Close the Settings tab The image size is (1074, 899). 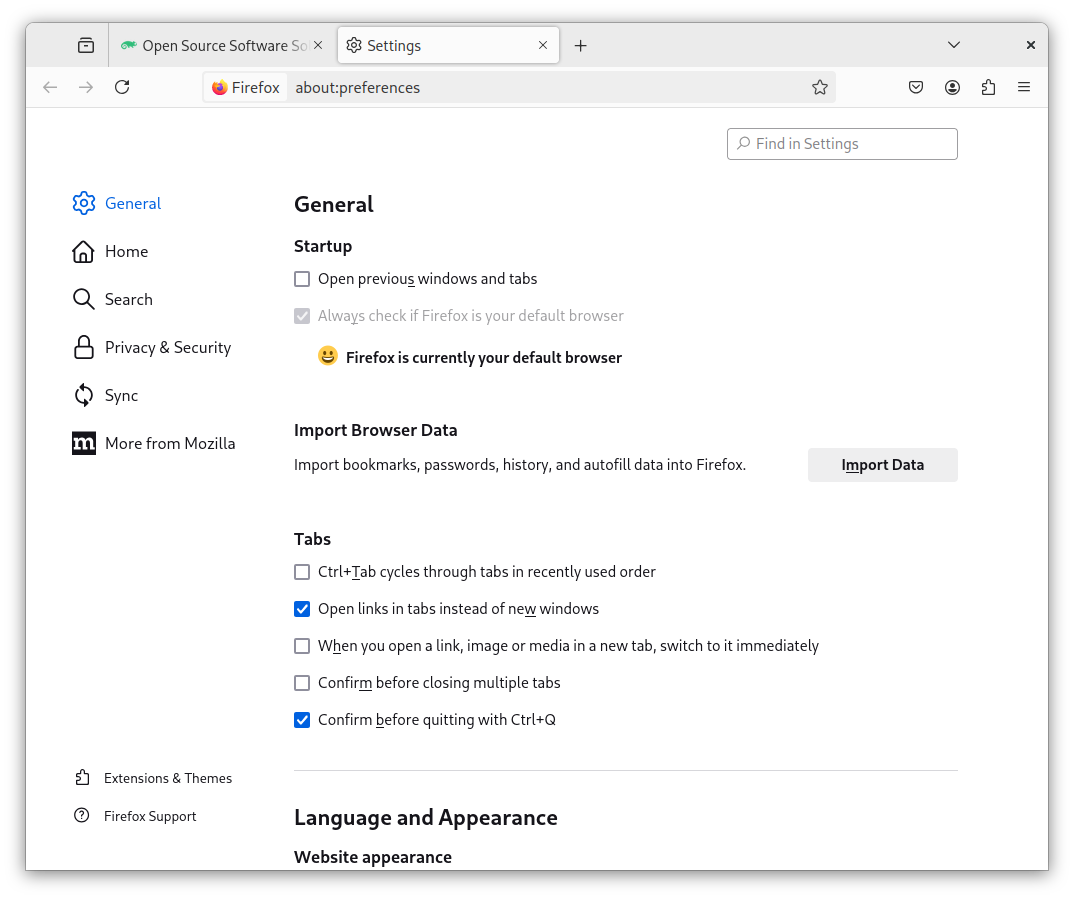[543, 46]
